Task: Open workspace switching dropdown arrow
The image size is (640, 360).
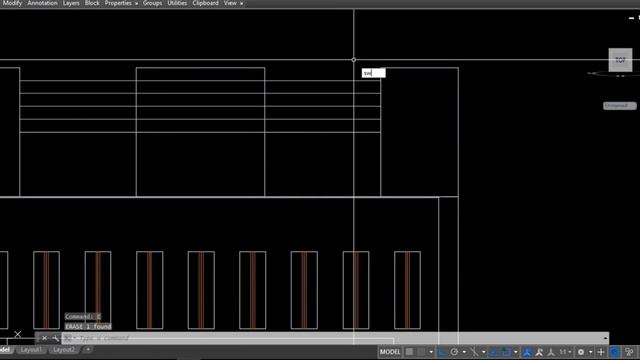Action: [x=591, y=352]
